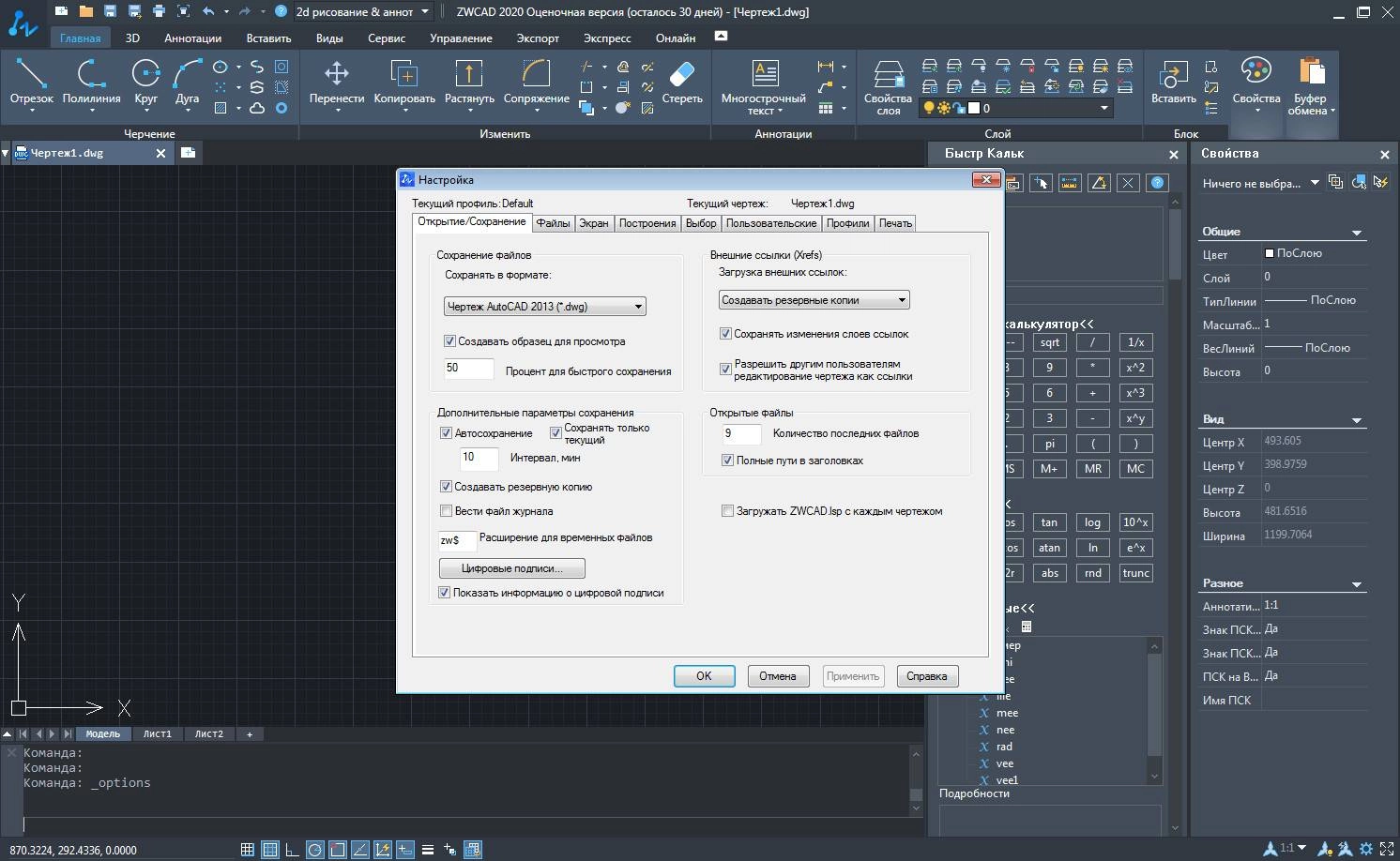Select the Круг circle tool
This screenshot has height=861, width=1400.
tap(145, 83)
